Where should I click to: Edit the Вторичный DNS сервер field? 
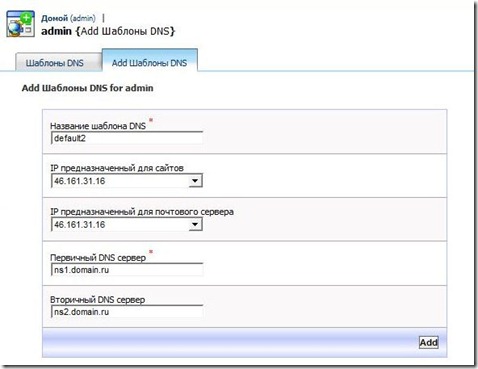point(127,312)
